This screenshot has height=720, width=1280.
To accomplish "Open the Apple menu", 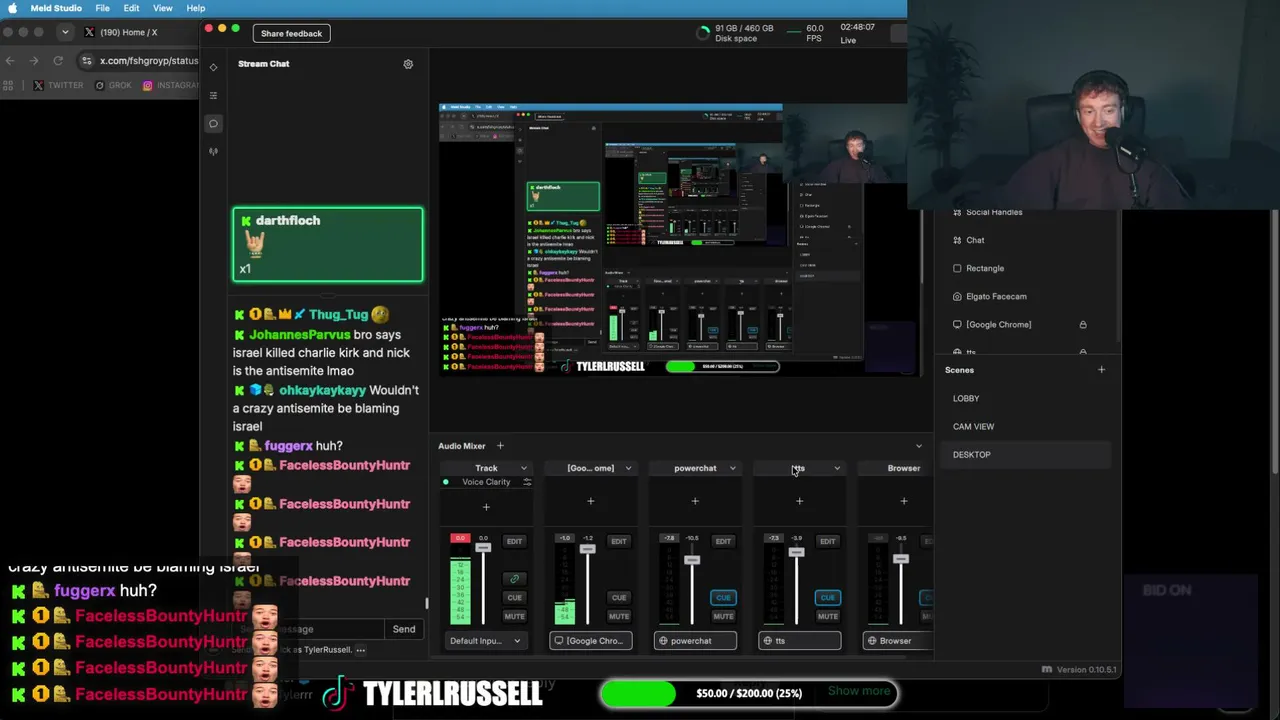I will click(13, 8).
